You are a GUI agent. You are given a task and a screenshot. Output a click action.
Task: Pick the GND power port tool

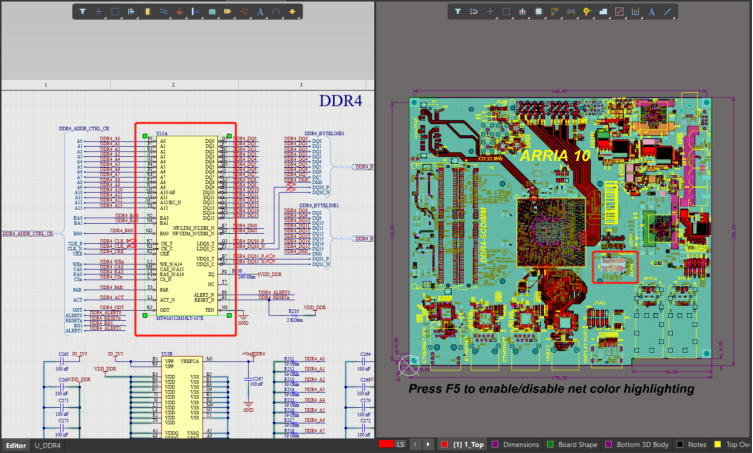[x=179, y=12]
